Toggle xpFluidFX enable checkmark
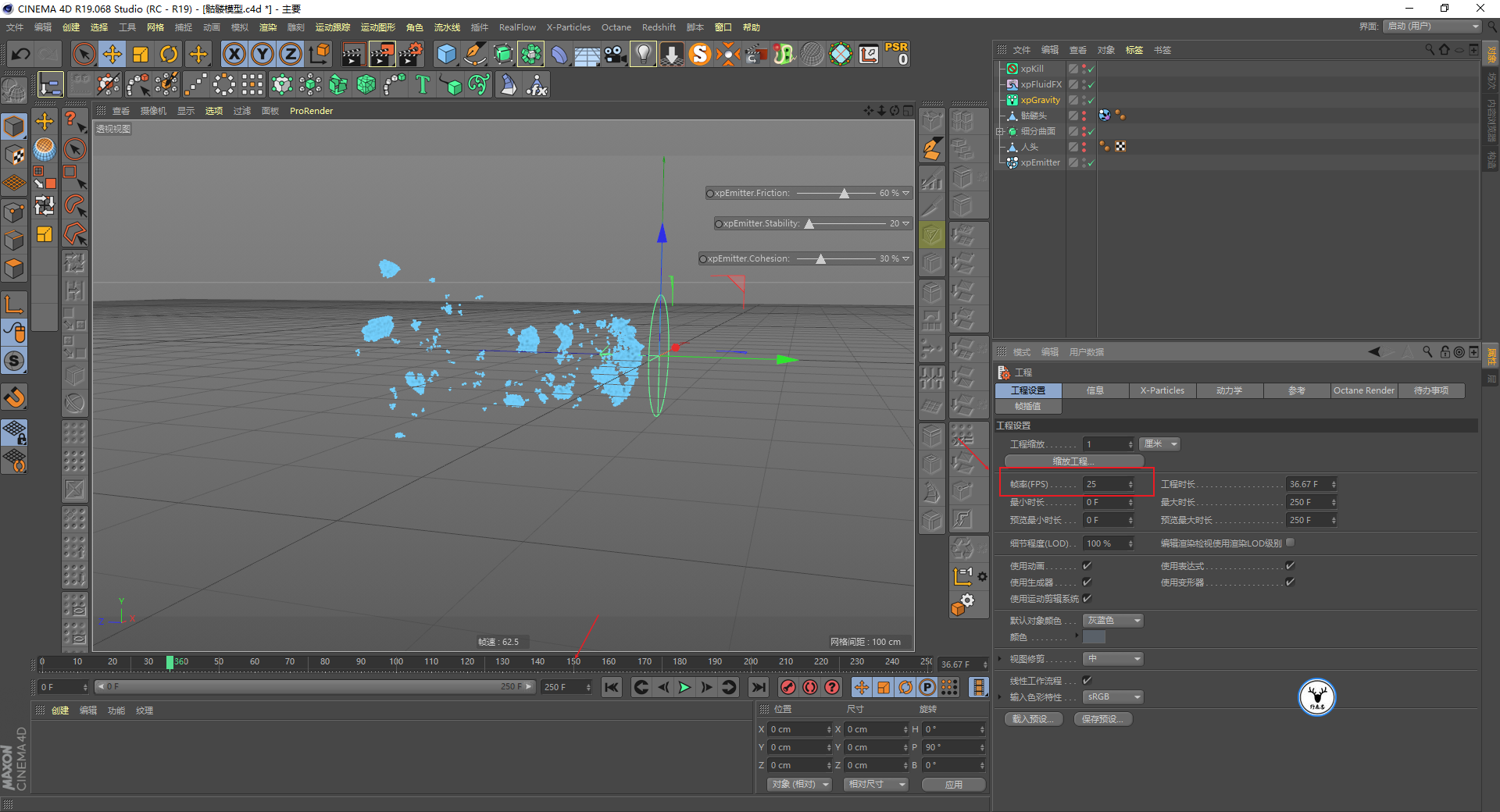 click(1091, 84)
